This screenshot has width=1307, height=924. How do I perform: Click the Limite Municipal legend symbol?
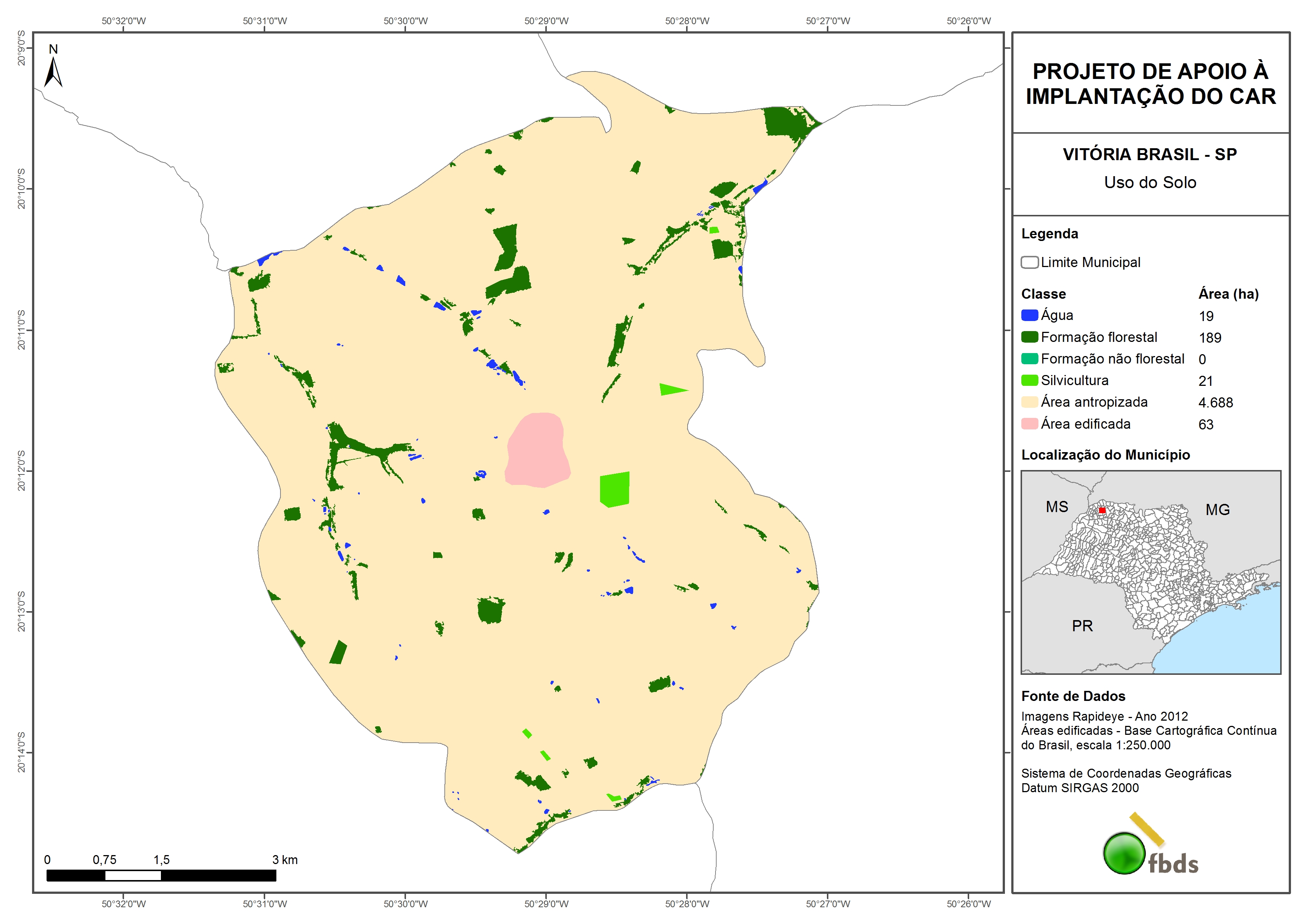pos(1029,263)
